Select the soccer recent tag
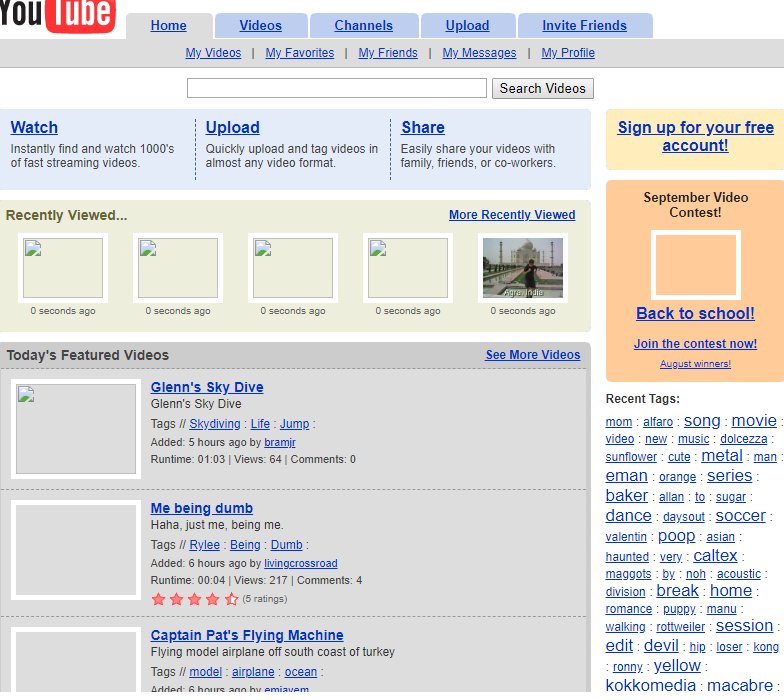This screenshot has width=784, height=700. (x=740, y=516)
